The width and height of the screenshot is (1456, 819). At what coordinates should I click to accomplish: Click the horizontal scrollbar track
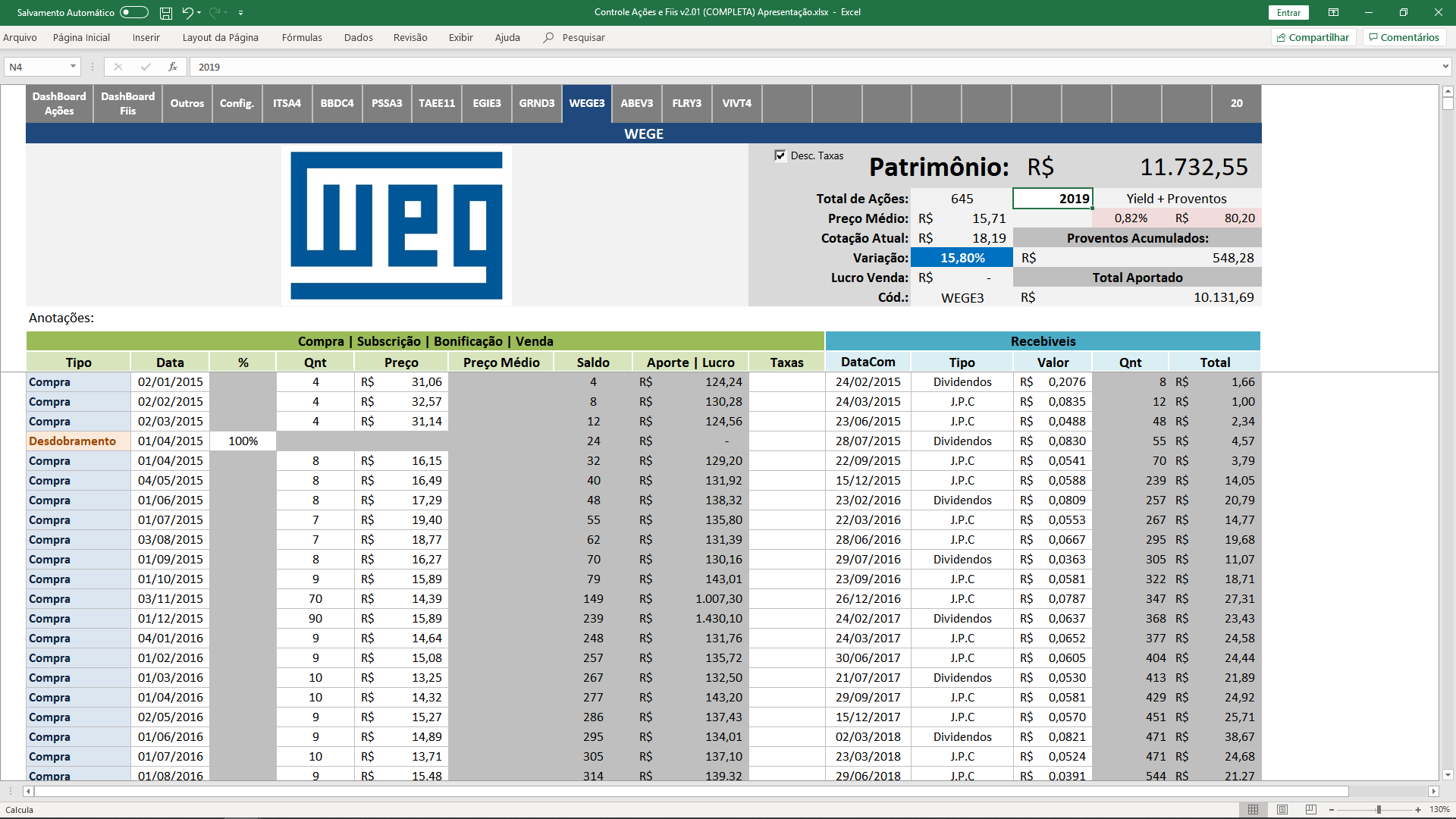click(1388, 791)
